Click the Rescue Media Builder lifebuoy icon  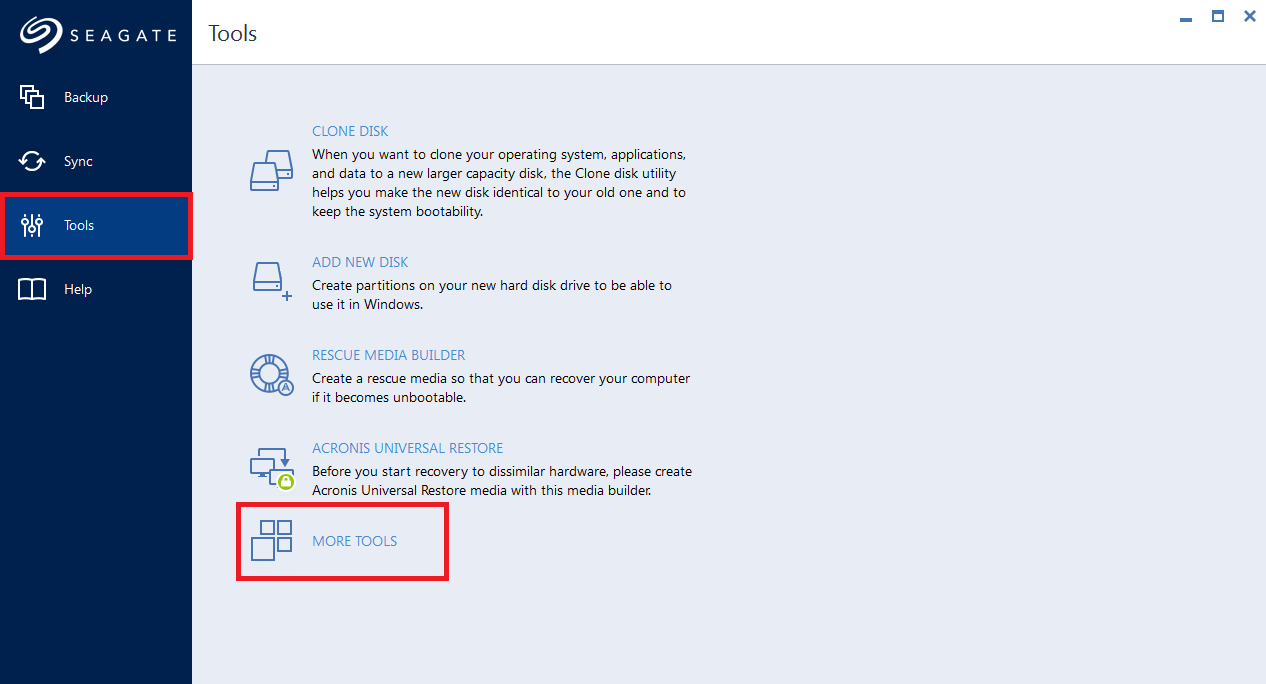[x=271, y=375]
